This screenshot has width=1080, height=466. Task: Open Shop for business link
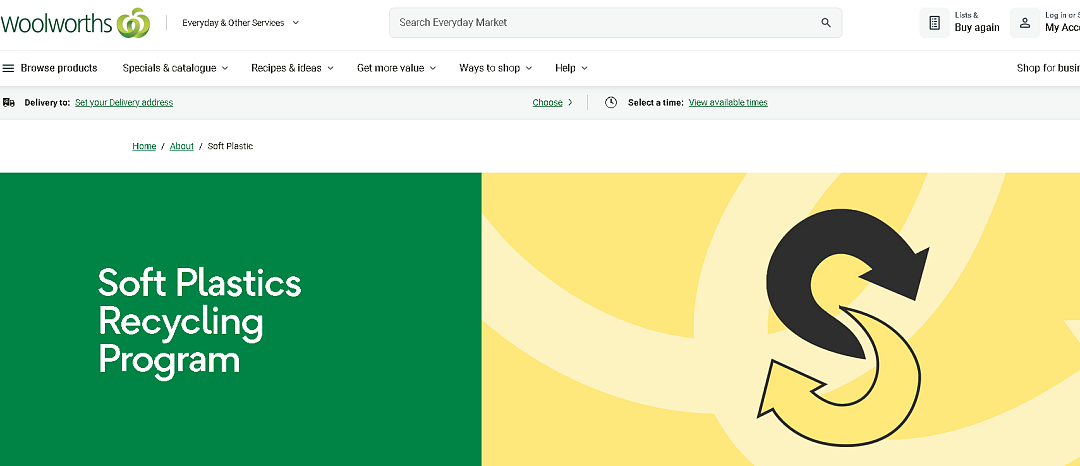tap(1048, 68)
